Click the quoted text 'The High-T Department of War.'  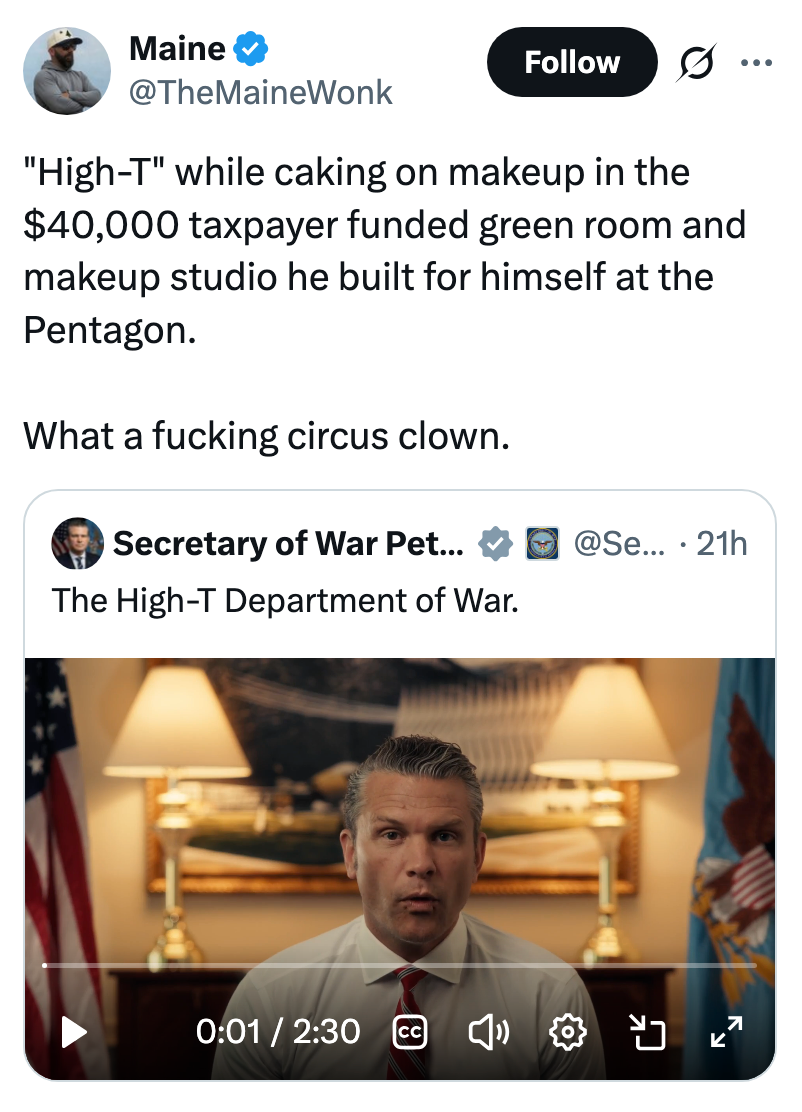285,601
